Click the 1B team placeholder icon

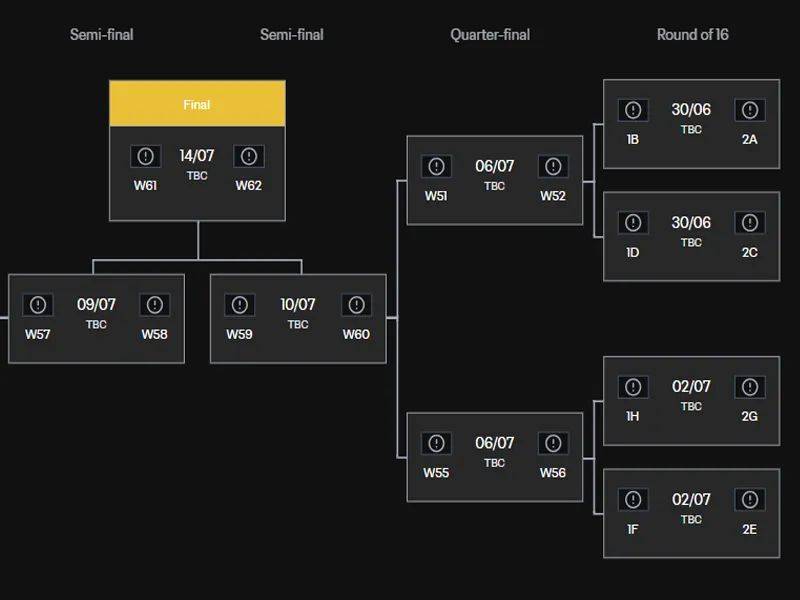coord(633,110)
